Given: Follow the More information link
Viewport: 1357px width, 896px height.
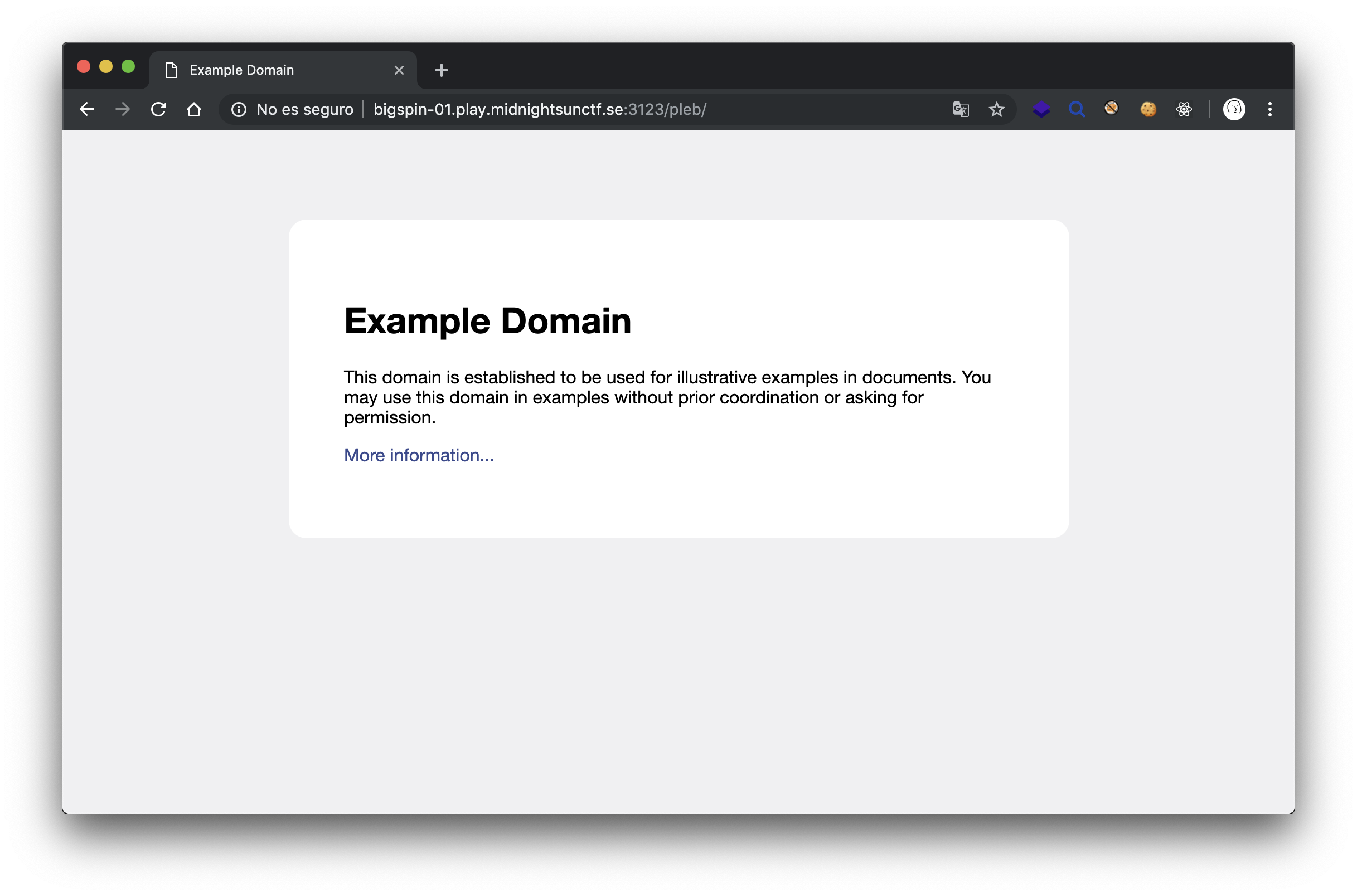Looking at the screenshot, I should 419,455.
